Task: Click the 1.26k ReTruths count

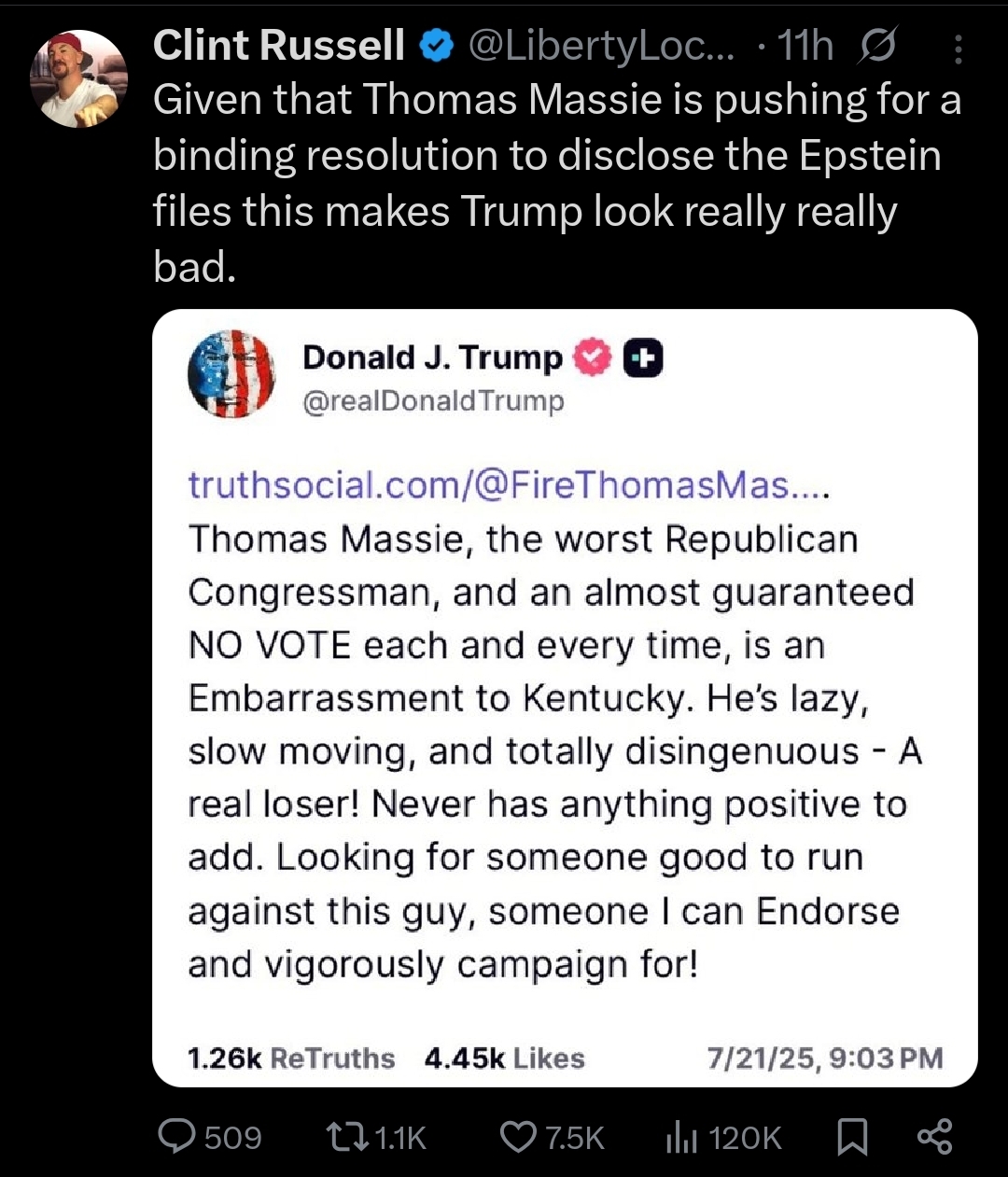Action: click(291, 1058)
